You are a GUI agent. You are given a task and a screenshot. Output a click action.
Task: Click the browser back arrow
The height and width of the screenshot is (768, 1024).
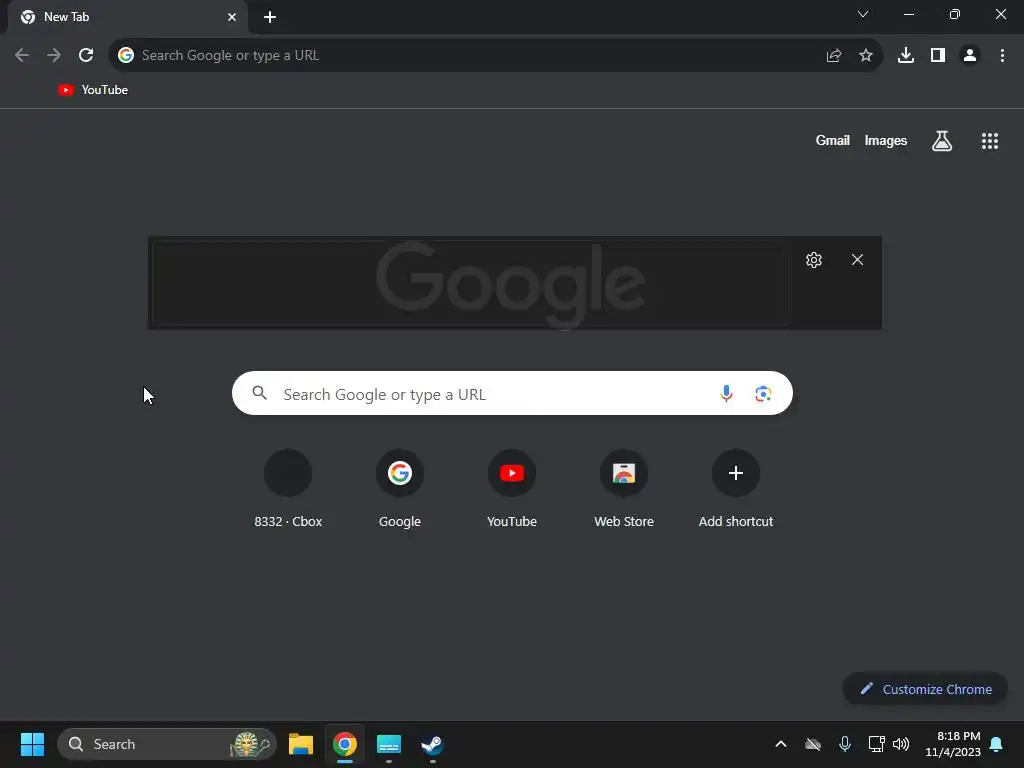pyautogui.click(x=22, y=56)
